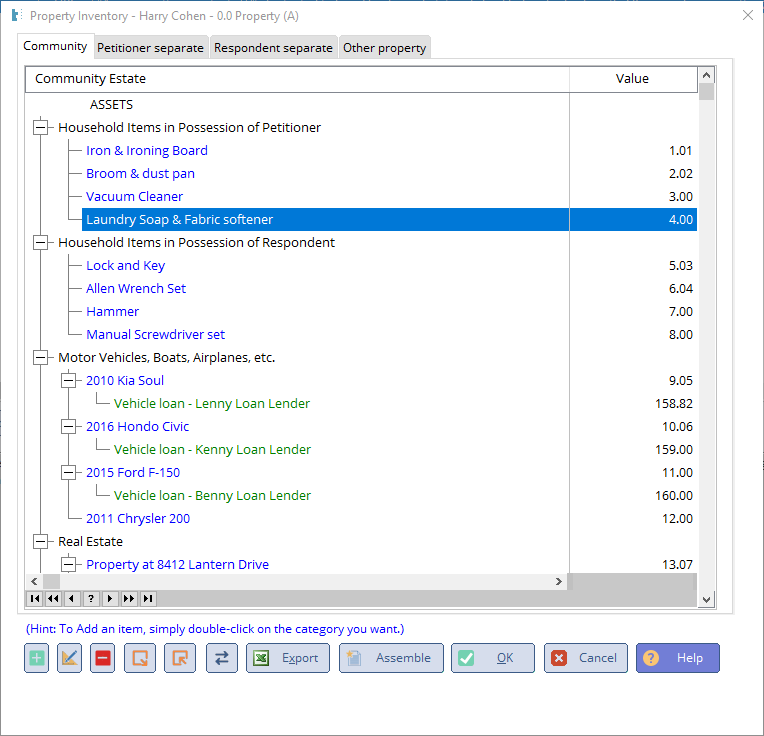Click the edit item pencil icon
The width and height of the screenshot is (764, 736).
point(69,658)
